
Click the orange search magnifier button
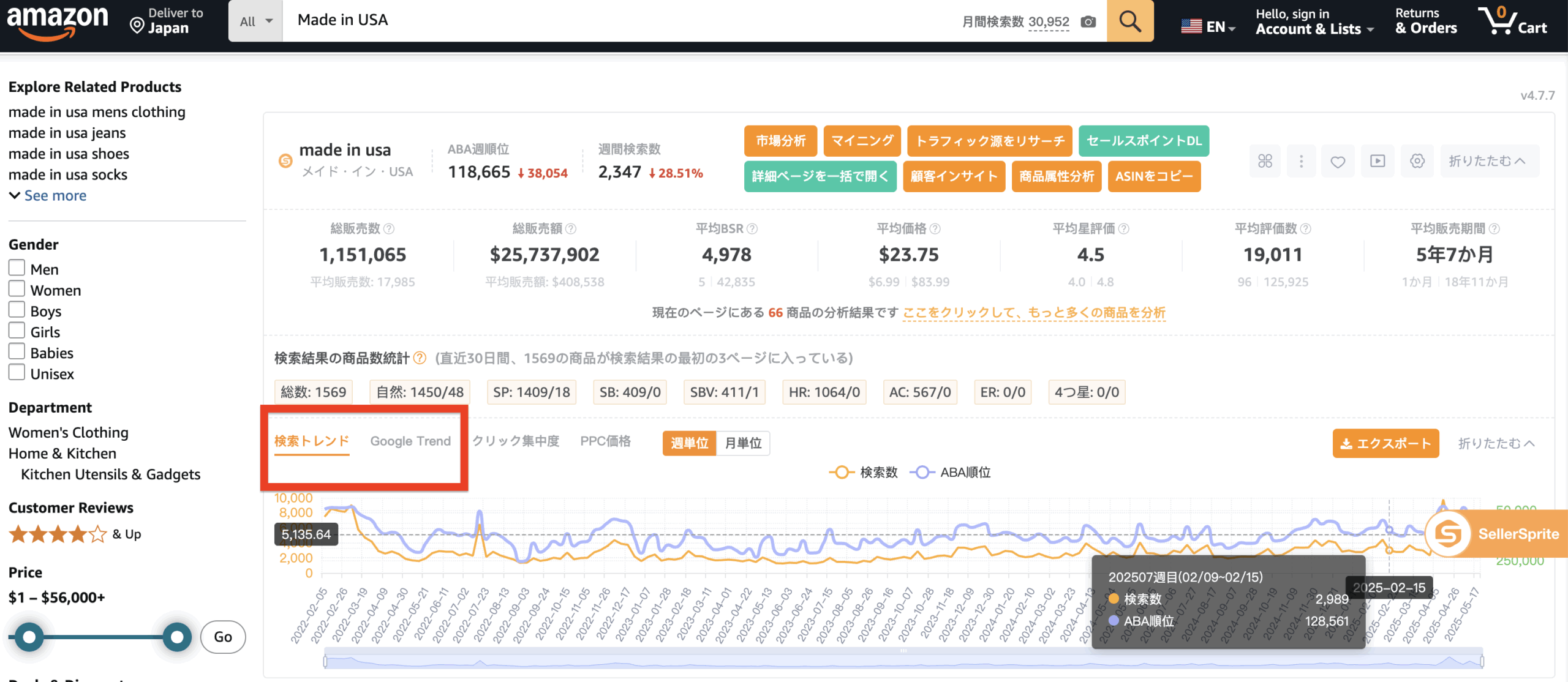(x=1129, y=21)
